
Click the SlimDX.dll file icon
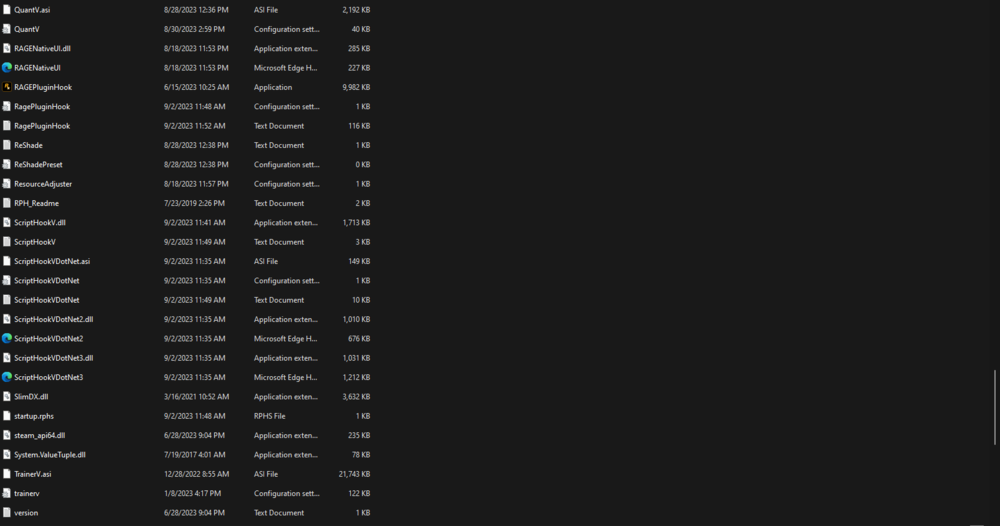[x=7, y=396]
